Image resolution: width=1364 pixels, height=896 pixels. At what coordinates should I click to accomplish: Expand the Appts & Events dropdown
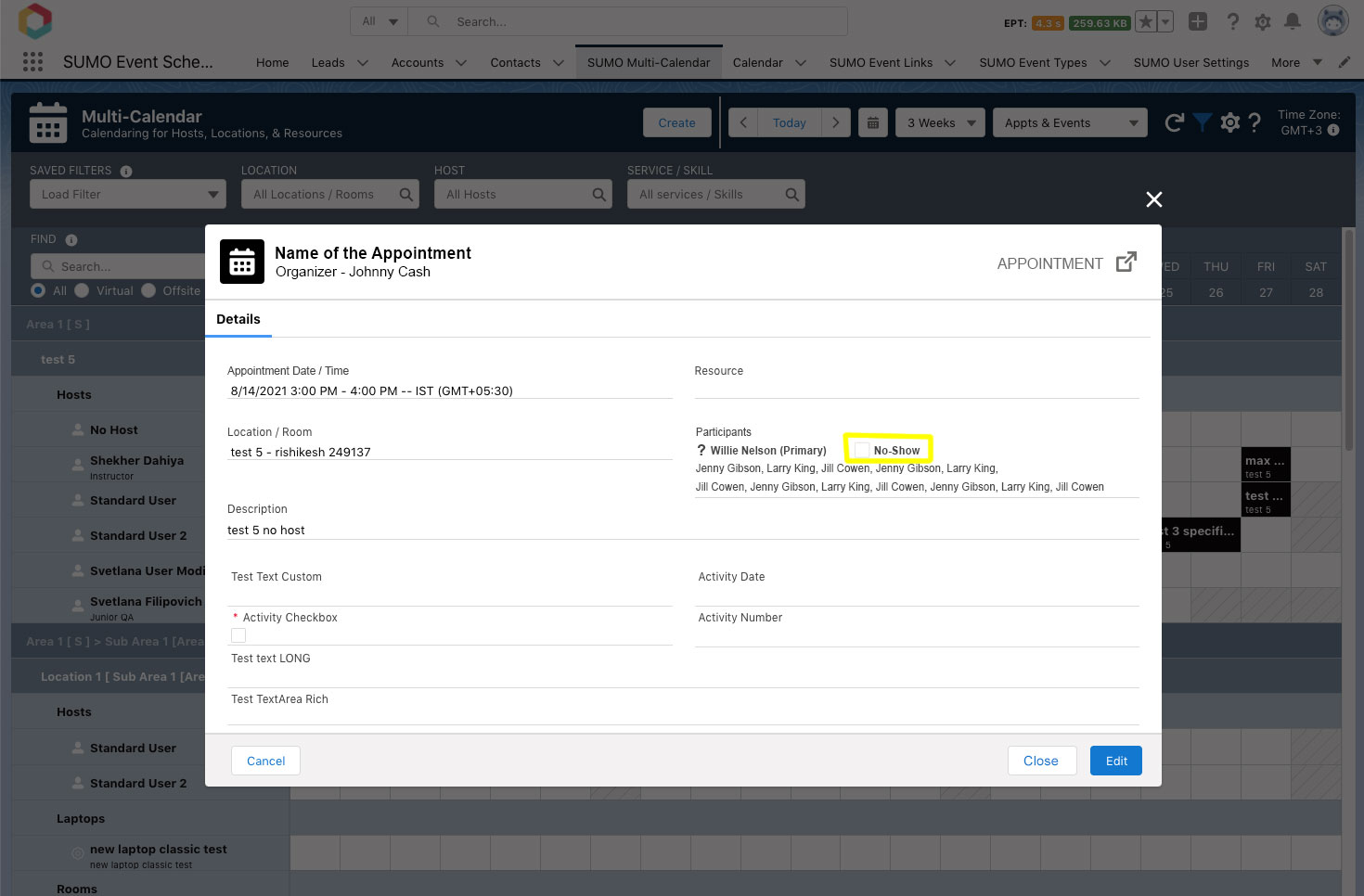[1069, 122]
